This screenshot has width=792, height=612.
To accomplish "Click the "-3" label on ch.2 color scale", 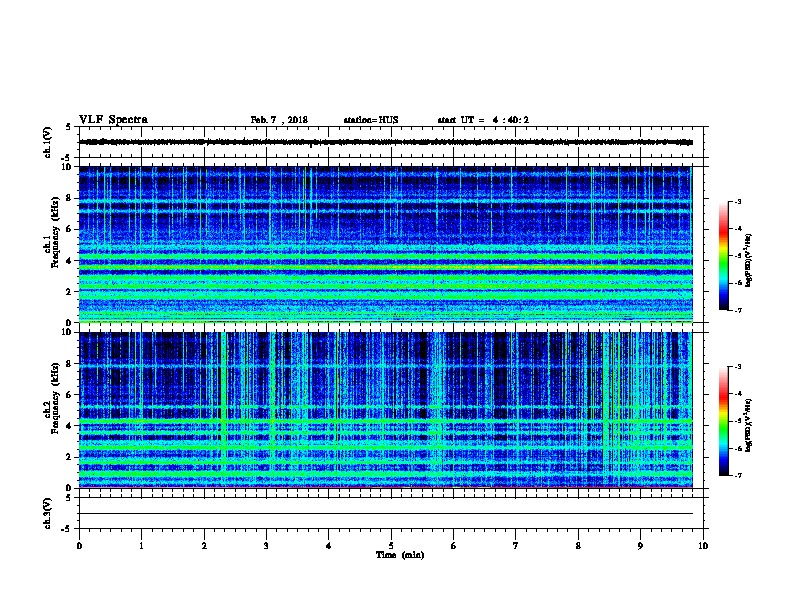I will [x=737, y=367].
